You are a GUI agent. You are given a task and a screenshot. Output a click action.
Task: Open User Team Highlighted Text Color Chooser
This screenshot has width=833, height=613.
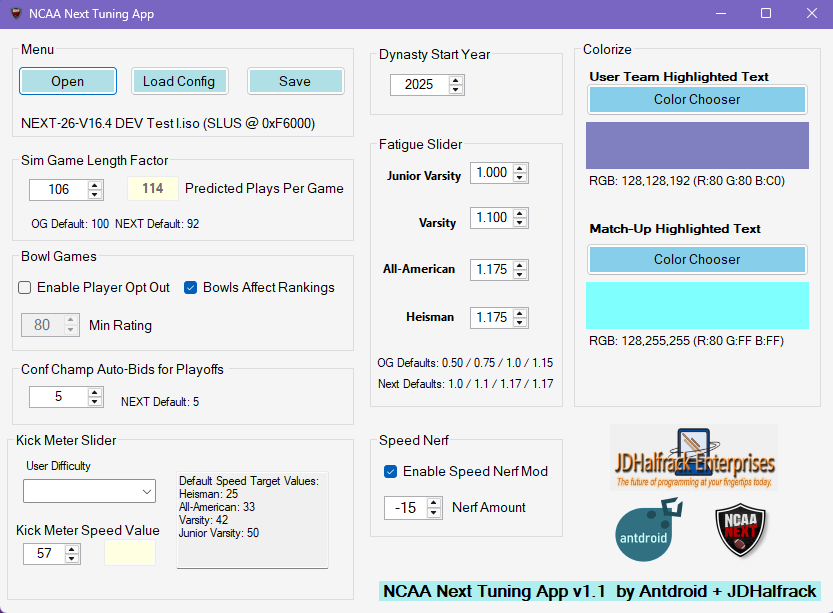coord(697,99)
